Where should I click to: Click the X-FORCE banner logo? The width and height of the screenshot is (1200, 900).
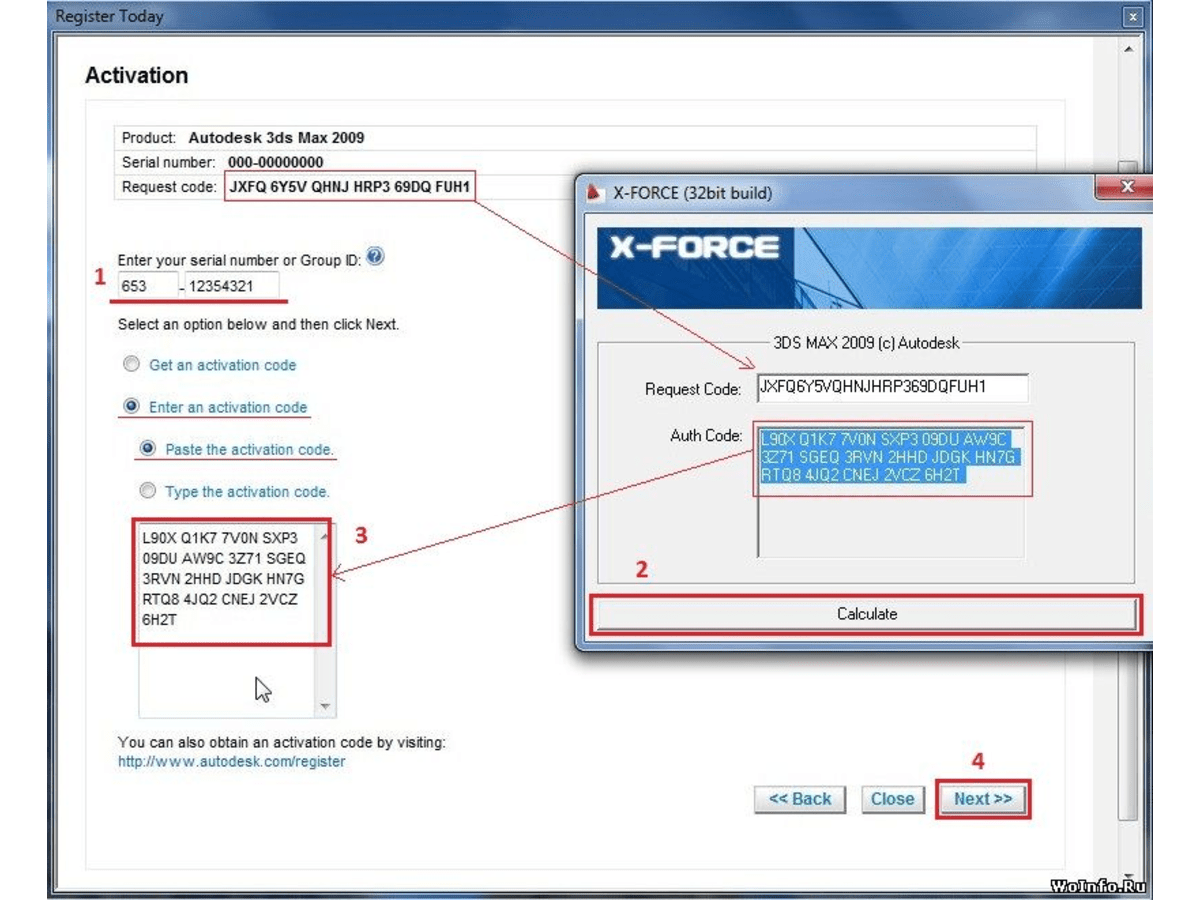click(694, 247)
